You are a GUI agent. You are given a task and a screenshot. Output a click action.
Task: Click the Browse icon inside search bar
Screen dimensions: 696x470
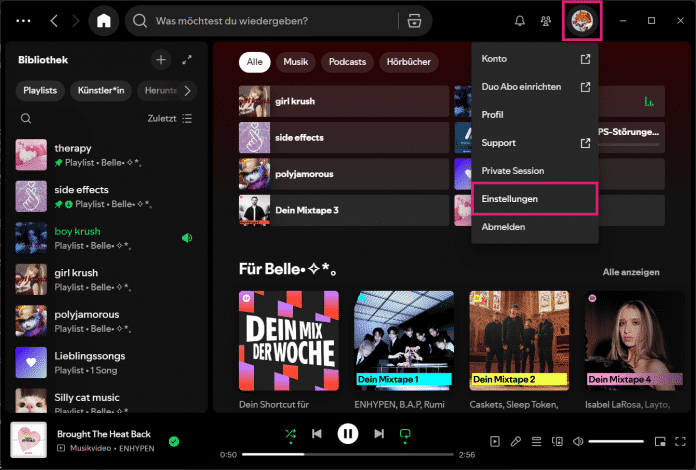pos(413,21)
